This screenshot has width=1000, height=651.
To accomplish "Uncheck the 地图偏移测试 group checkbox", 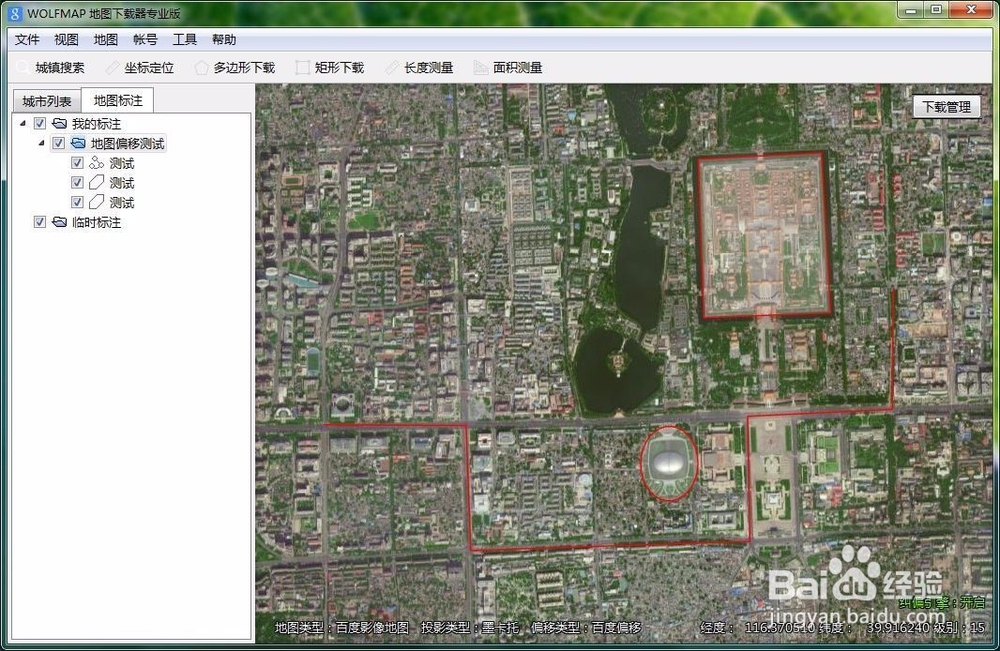I will [x=58, y=143].
